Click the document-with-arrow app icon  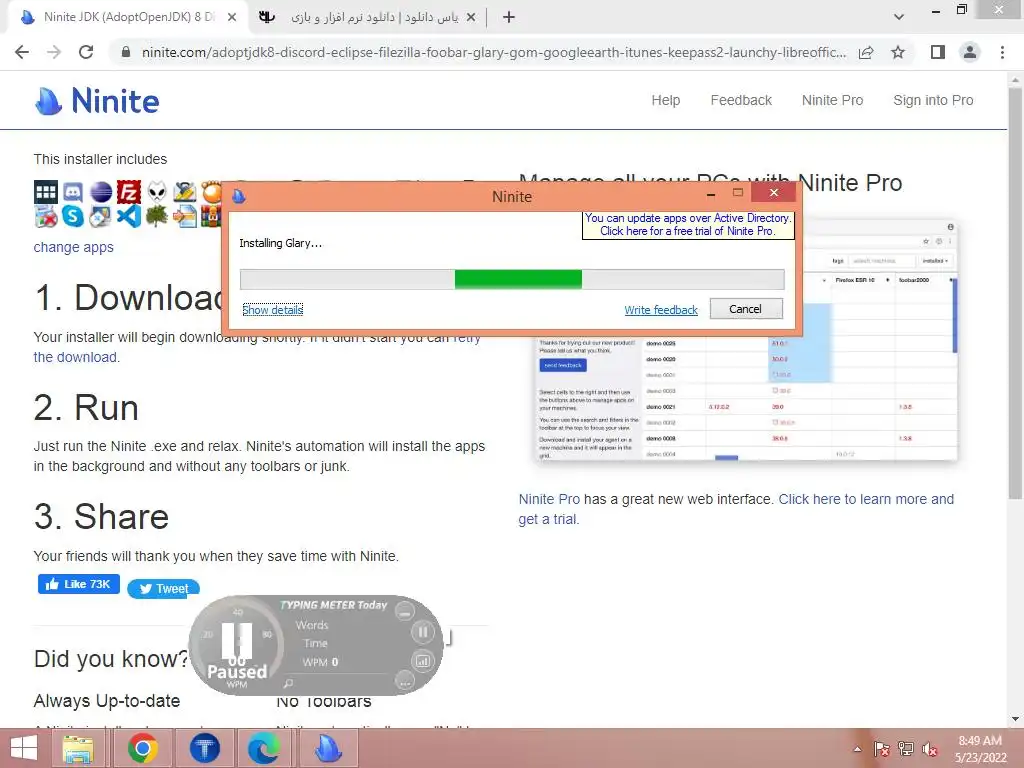[x=185, y=216]
